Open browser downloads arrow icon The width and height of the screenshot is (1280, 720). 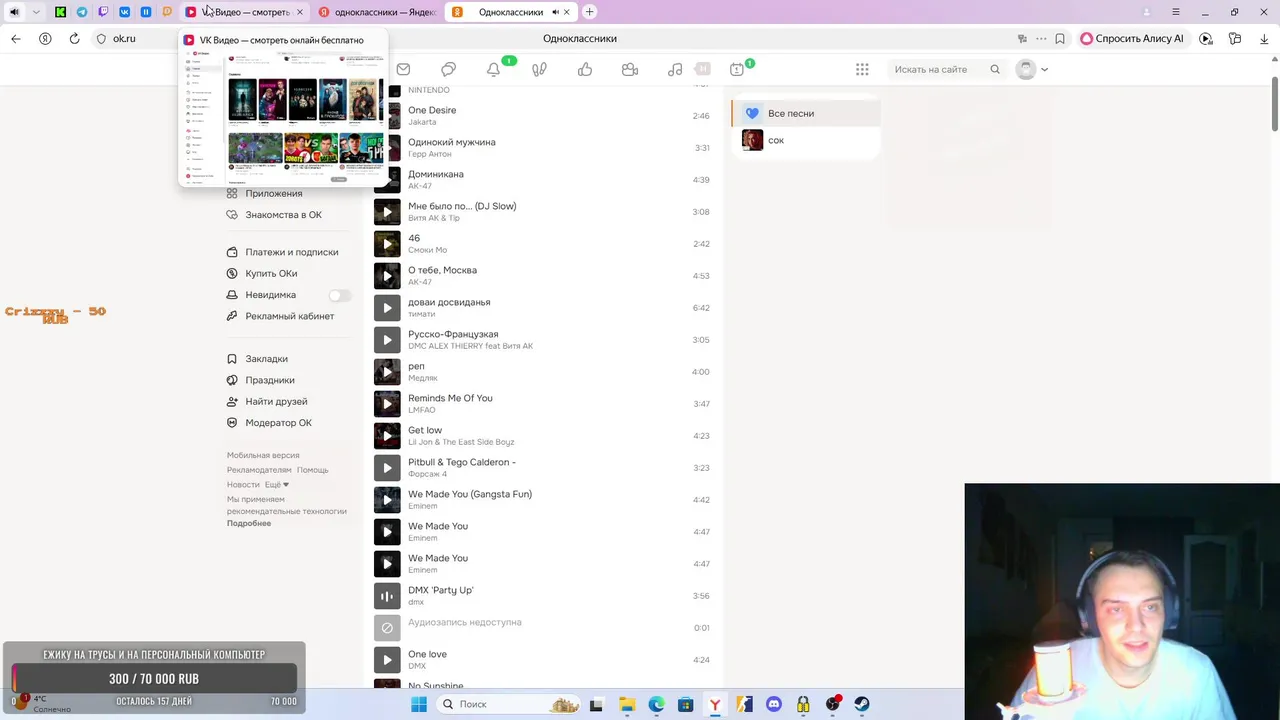(x=1264, y=38)
